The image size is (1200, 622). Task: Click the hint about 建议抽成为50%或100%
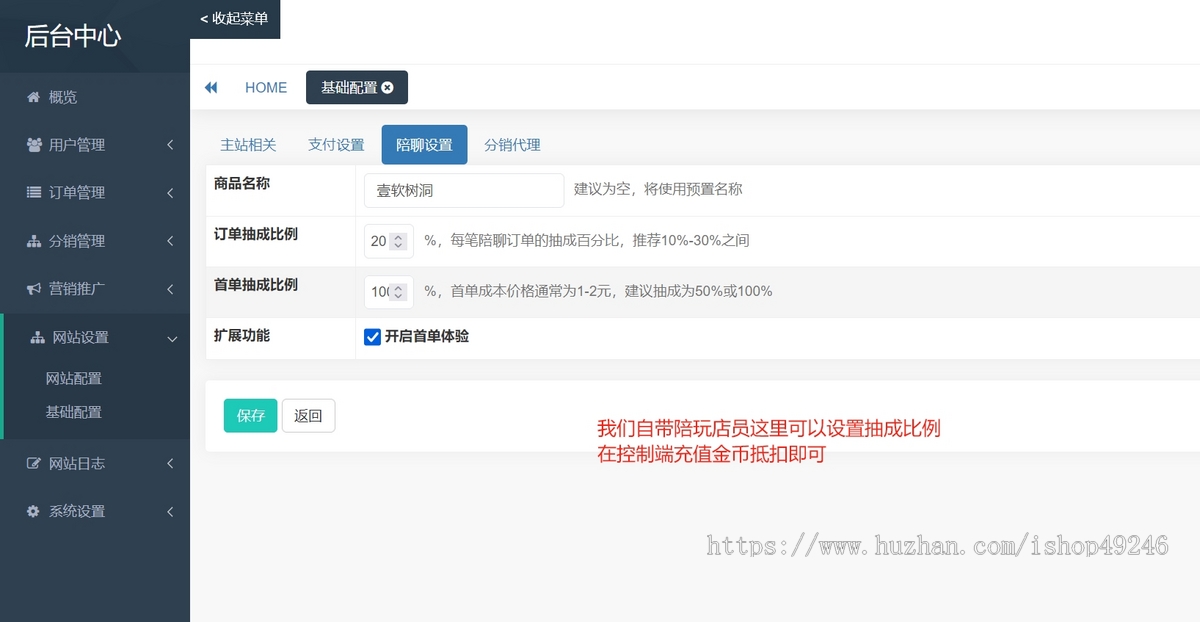pyautogui.click(x=598, y=291)
